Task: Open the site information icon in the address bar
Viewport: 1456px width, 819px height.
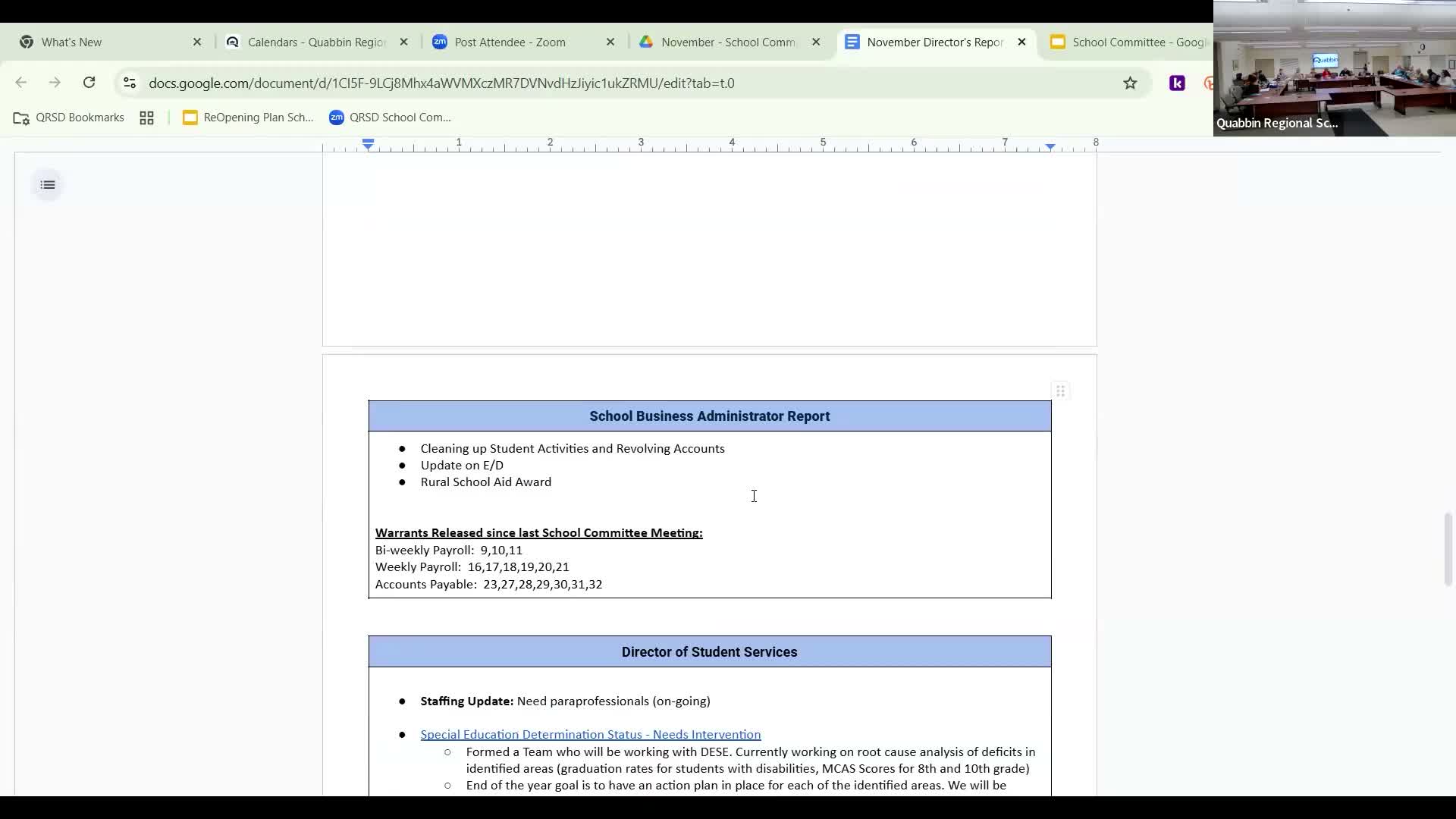Action: (x=130, y=83)
